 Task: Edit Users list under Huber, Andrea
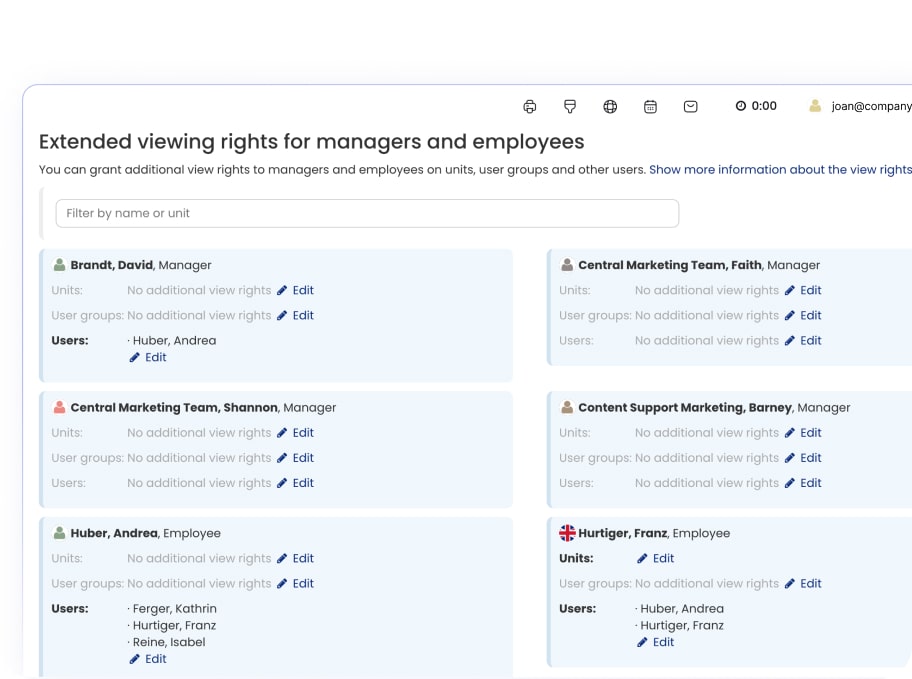click(x=148, y=659)
